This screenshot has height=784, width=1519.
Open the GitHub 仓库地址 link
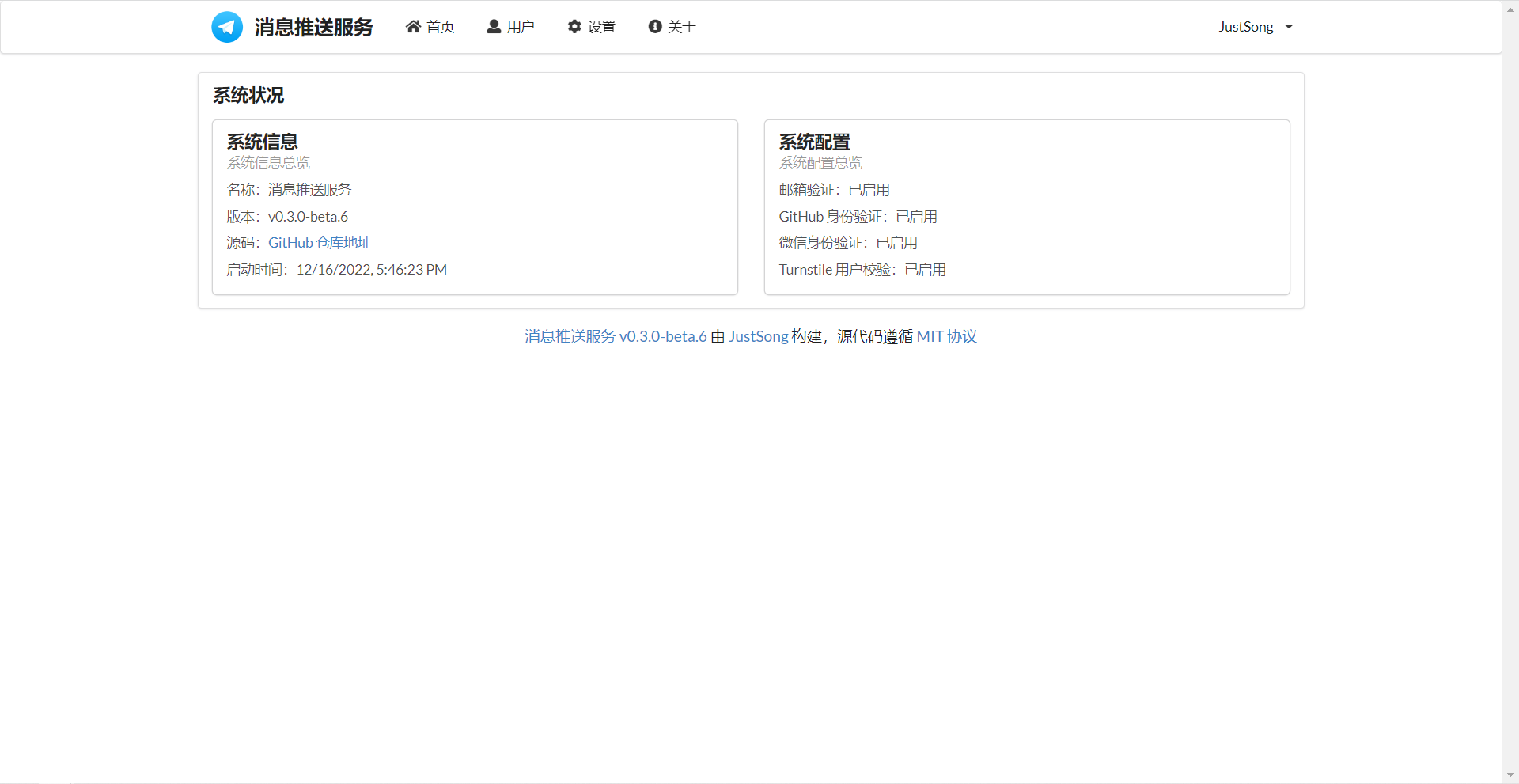coord(320,242)
